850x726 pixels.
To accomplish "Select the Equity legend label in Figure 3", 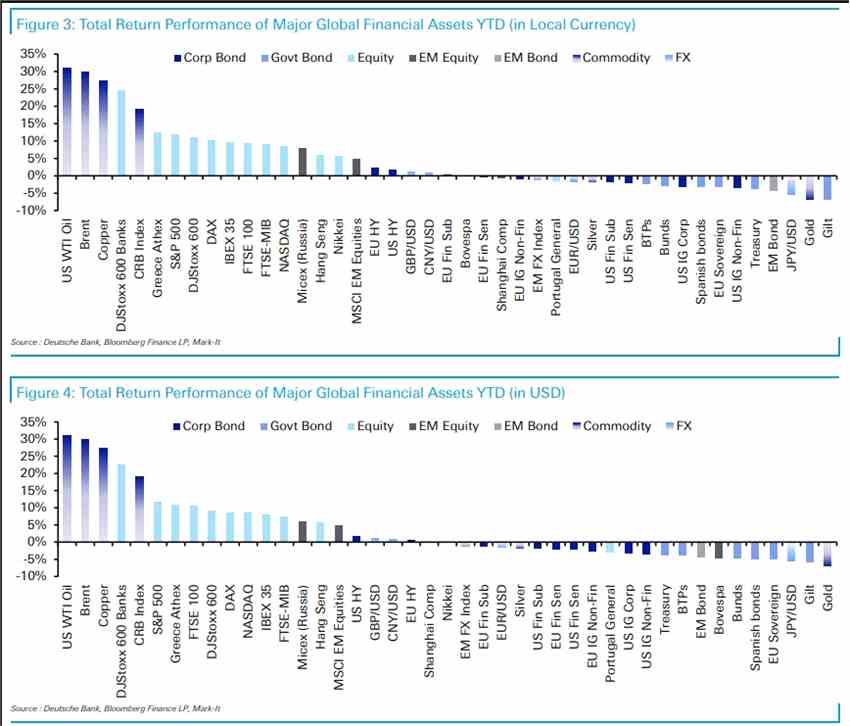I will pyautogui.click(x=375, y=57).
